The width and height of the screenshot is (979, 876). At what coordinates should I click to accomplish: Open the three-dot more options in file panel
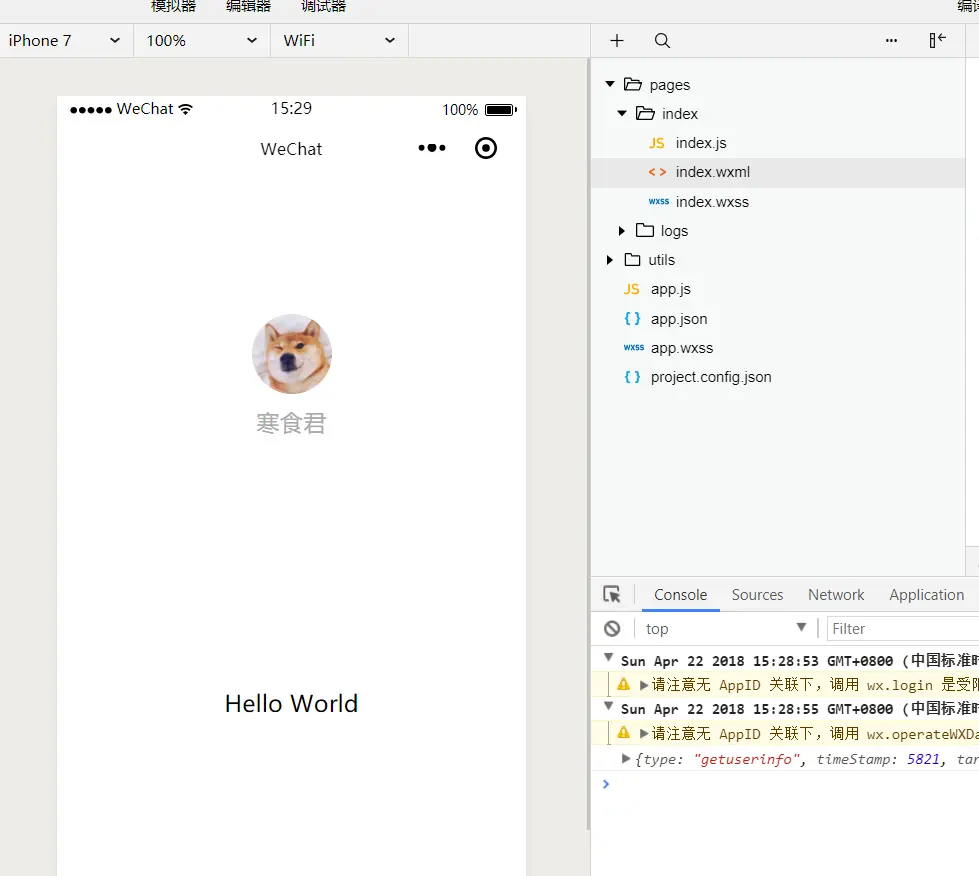click(x=892, y=41)
